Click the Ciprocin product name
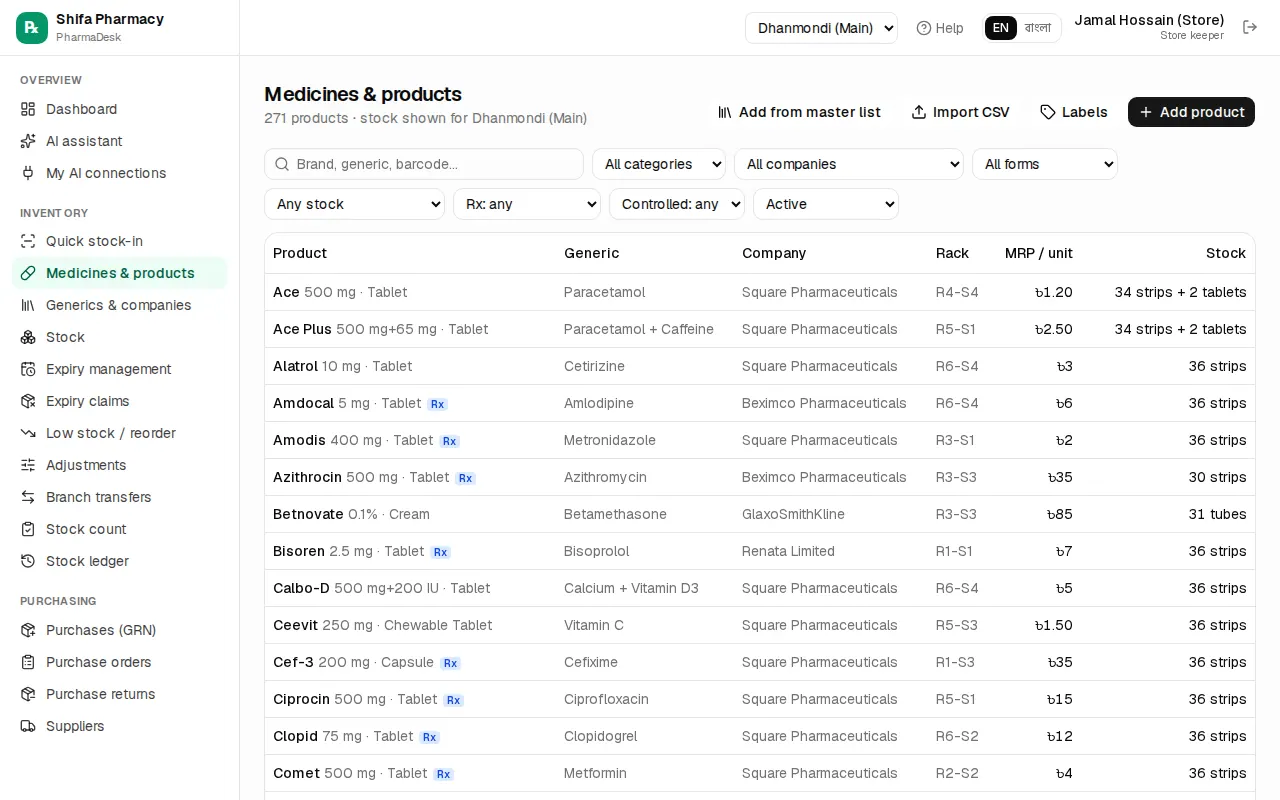Viewport: 1280px width, 800px height. [x=301, y=699]
